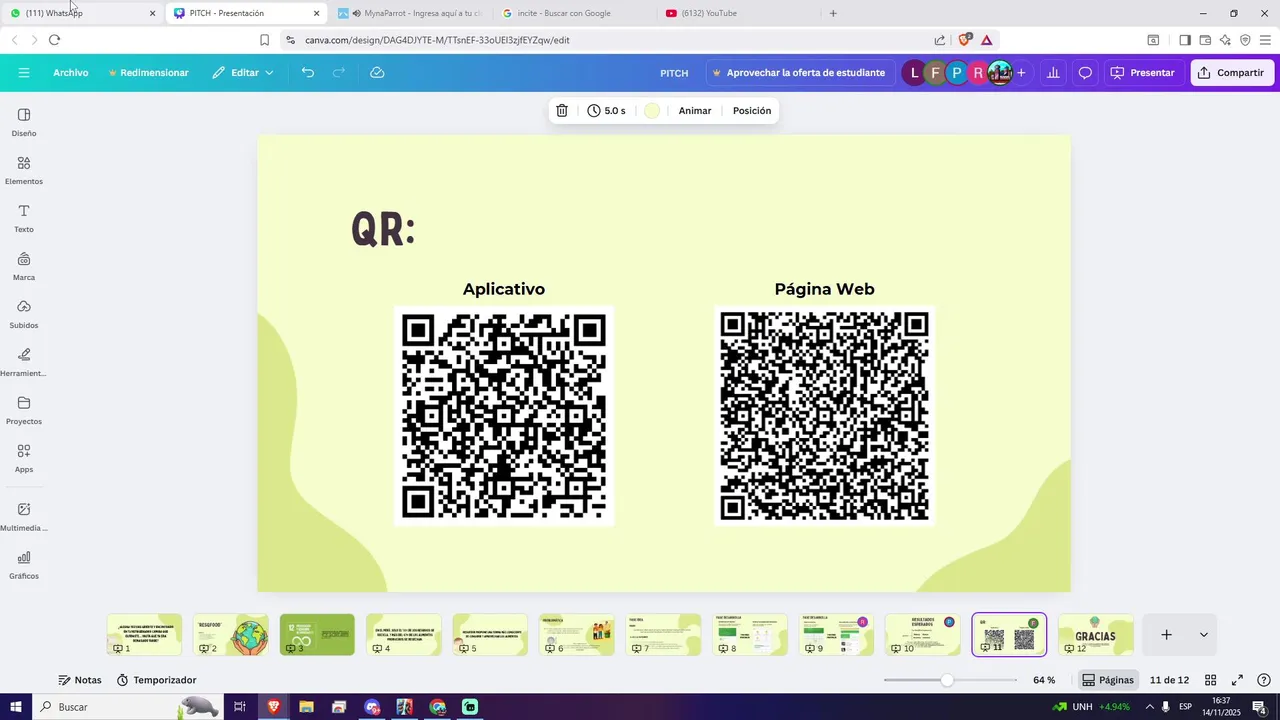Set page duration 5.0 s
The width and height of the screenshot is (1280, 720).
click(607, 111)
